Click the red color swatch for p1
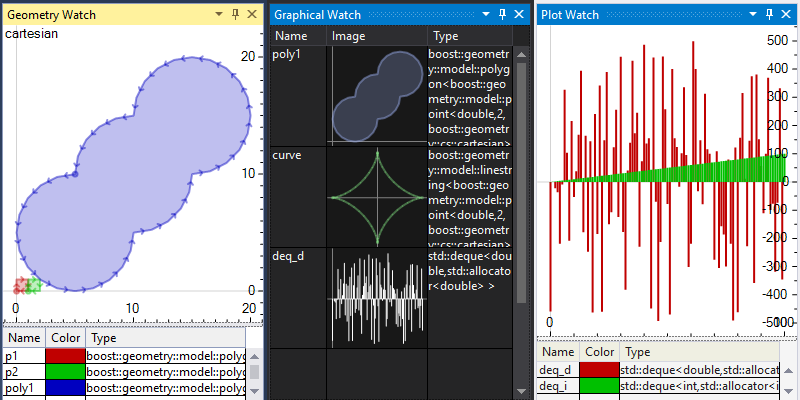The image size is (800, 400). pos(65,356)
